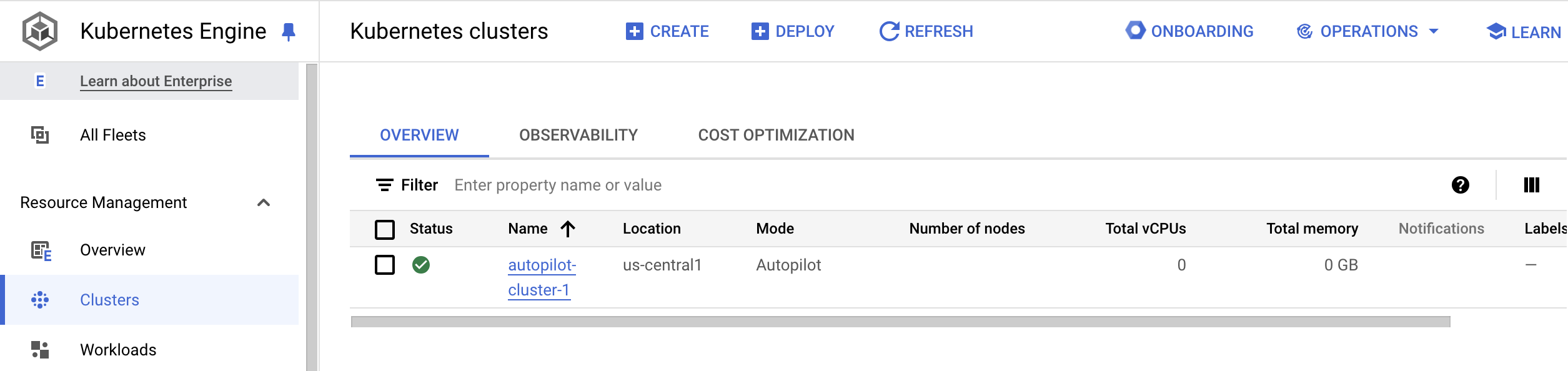The width and height of the screenshot is (1568, 371).
Task: Click the Operations target icon
Action: coord(1304,31)
